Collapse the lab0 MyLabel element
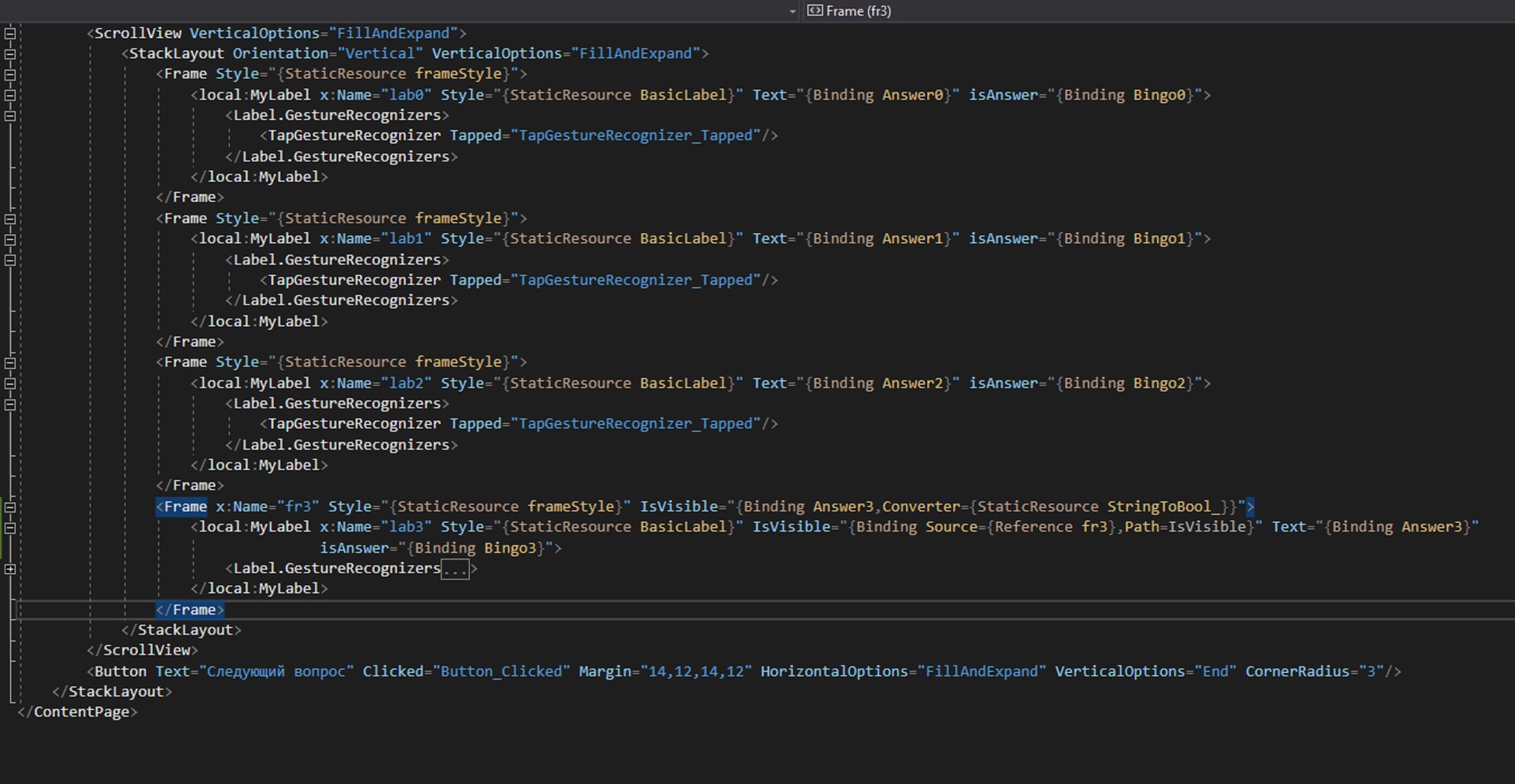 click(x=10, y=95)
